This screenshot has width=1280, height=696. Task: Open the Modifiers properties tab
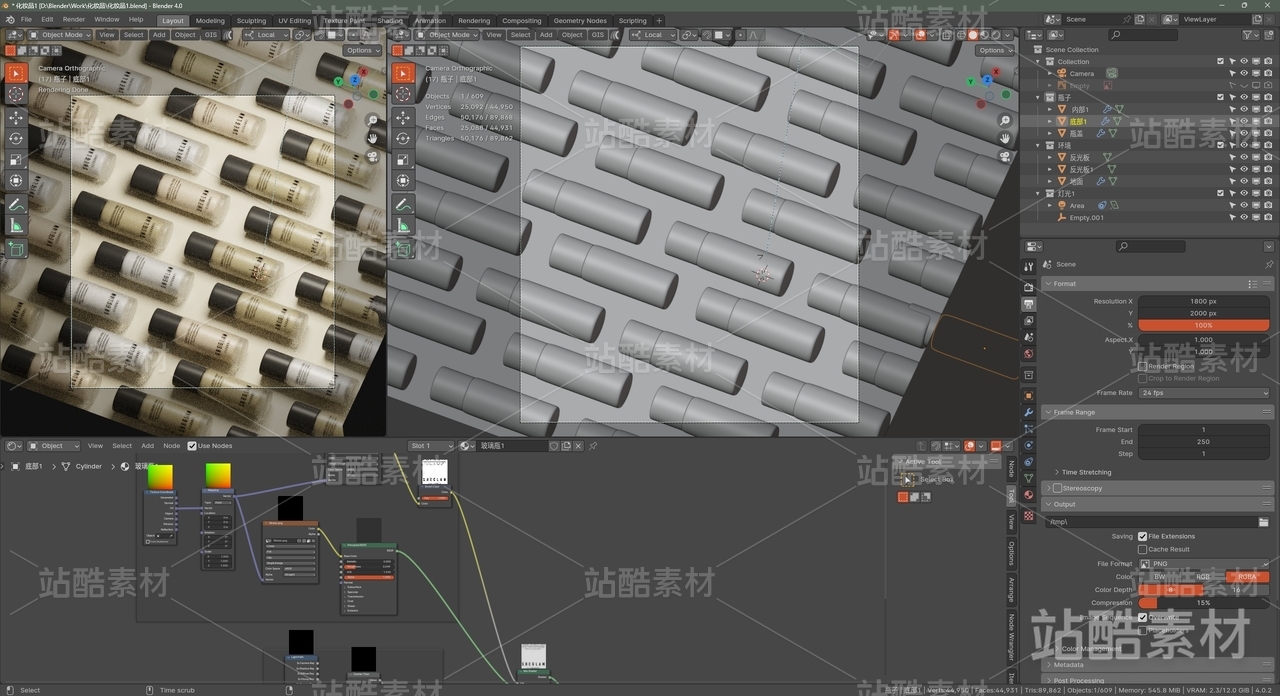pyautogui.click(x=1028, y=412)
